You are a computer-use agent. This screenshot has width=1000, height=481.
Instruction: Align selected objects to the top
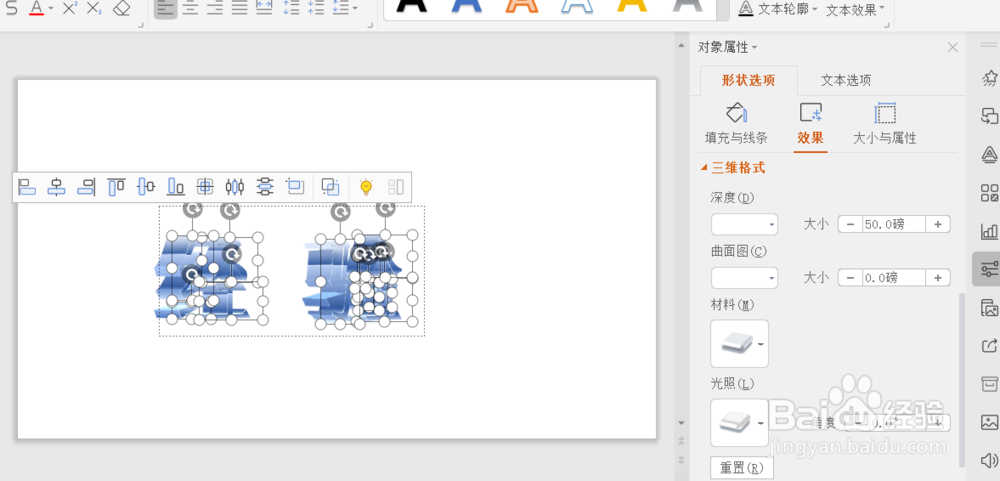(116, 187)
